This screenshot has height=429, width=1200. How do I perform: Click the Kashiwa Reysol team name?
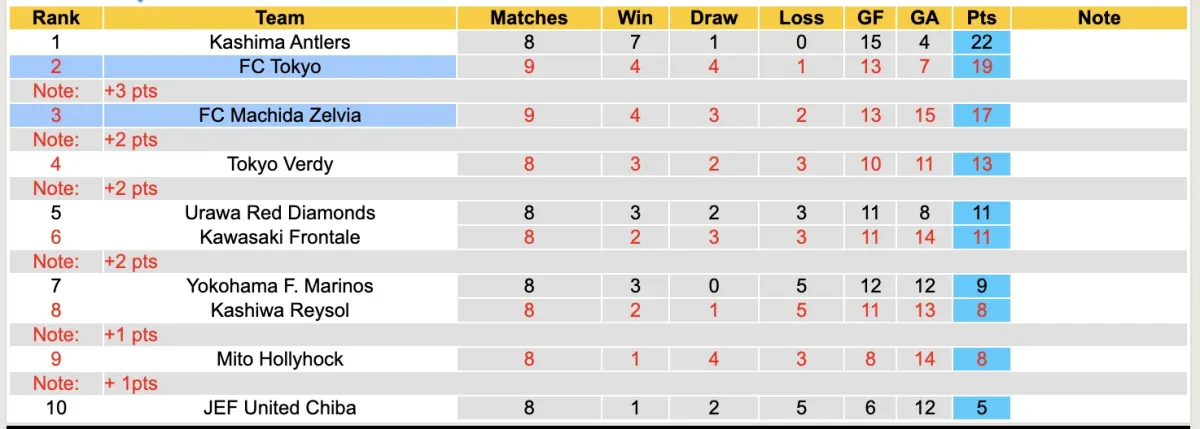pyautogui.click(x=280, y=310)
